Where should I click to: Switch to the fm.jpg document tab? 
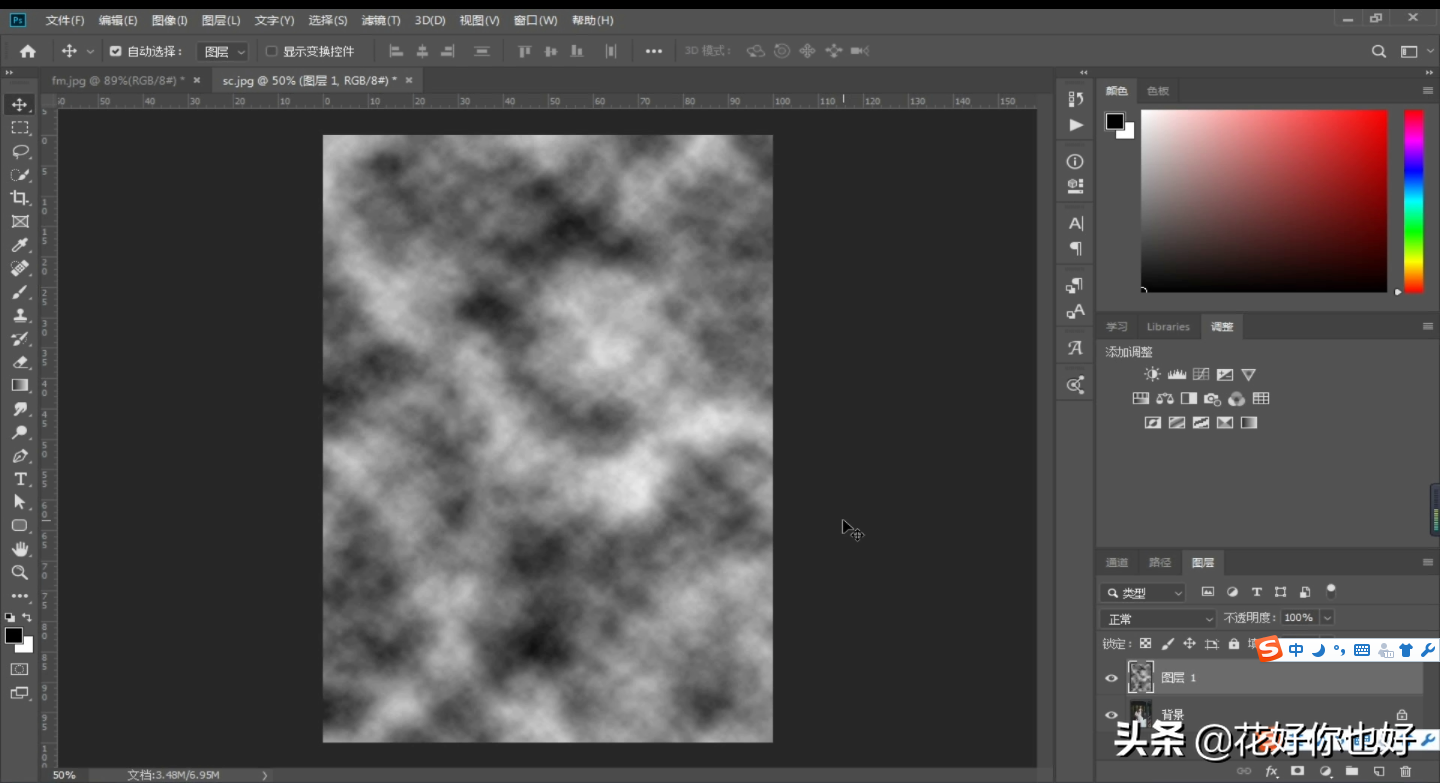(x=118, y=80)
